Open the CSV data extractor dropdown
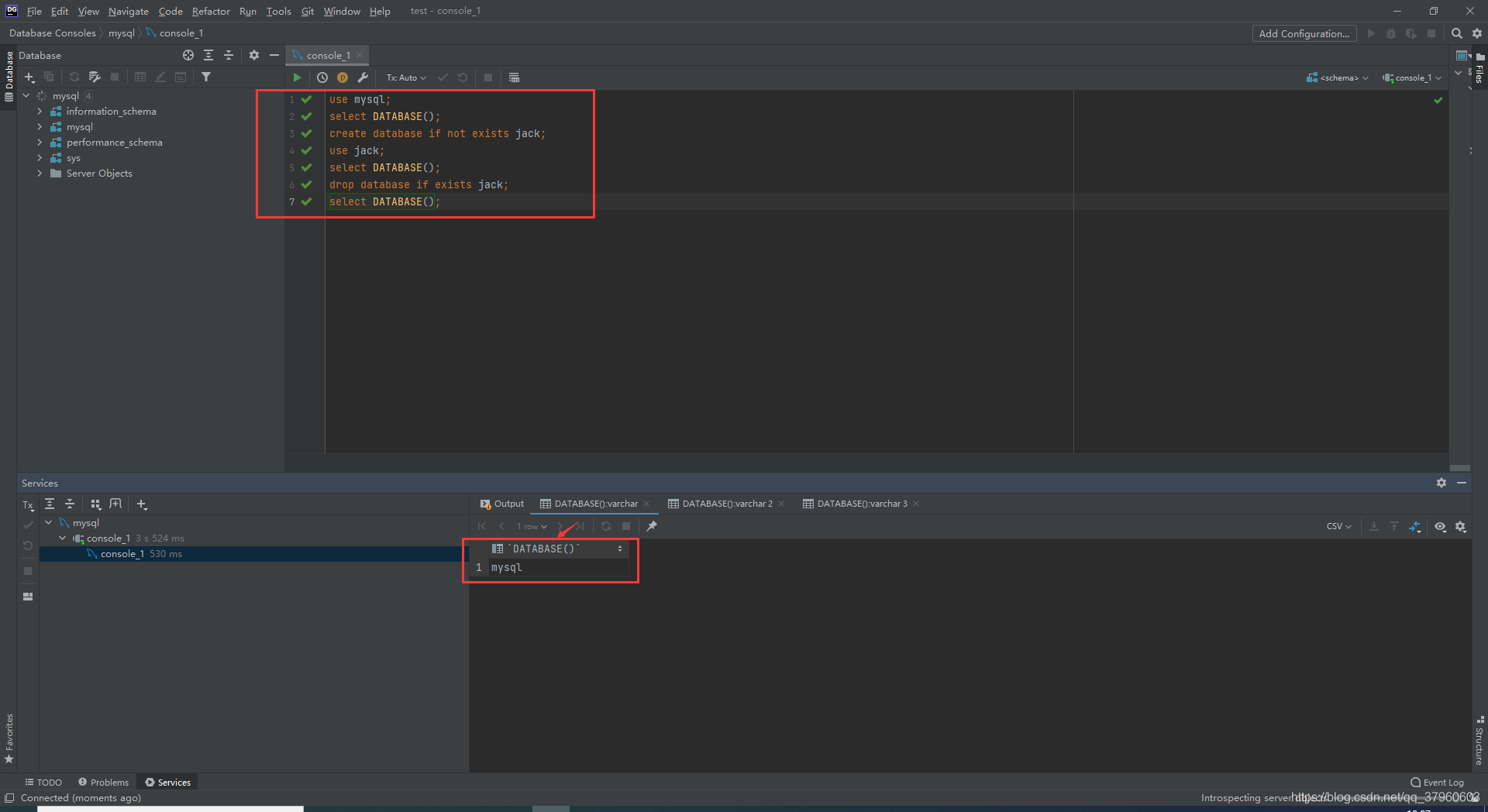Screen dimensions: 1488x812 pyautogui.click(x=1338, y=526)
